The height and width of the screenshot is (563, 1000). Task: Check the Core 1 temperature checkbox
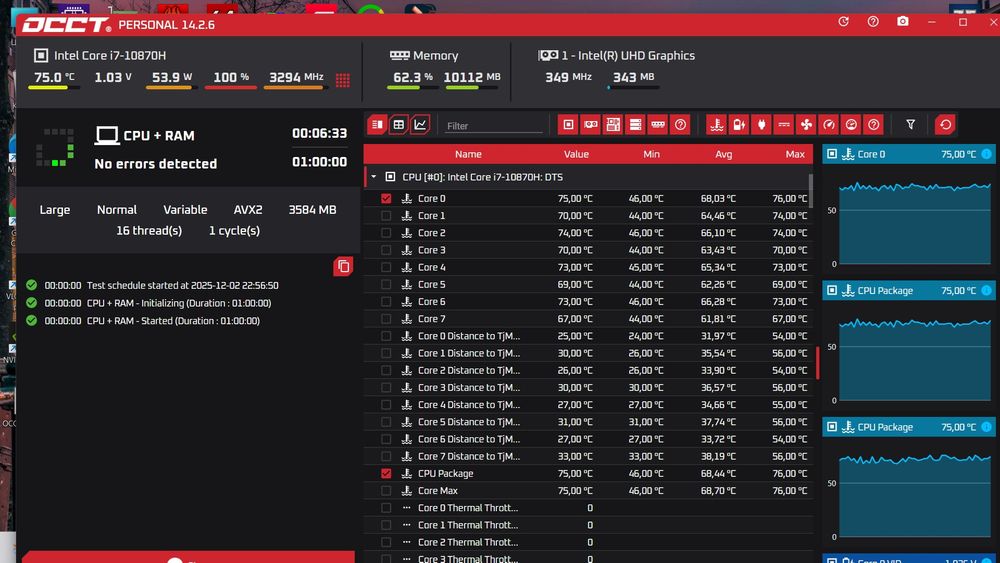coord(386,216)
